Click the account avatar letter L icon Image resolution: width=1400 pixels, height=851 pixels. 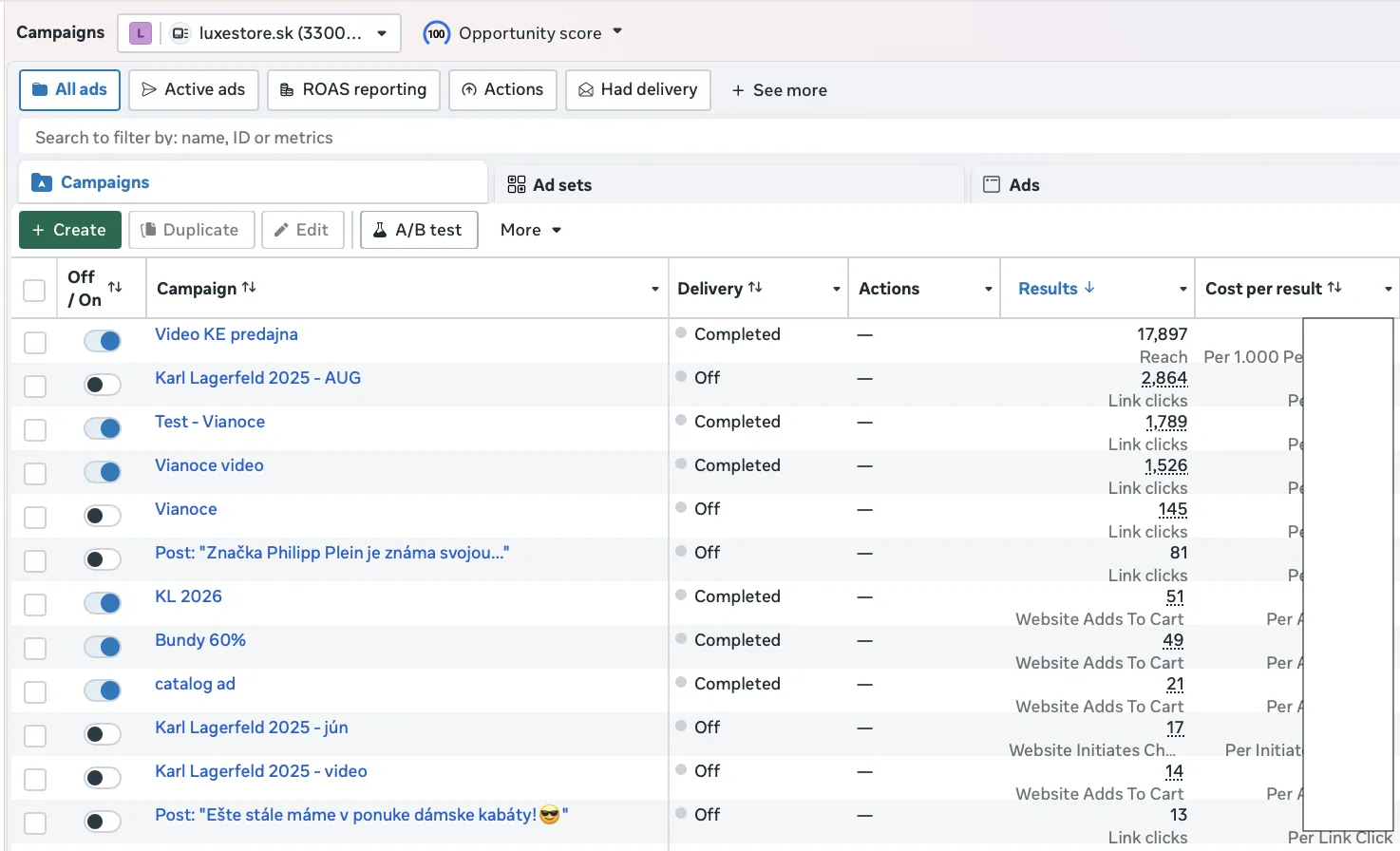pos(141,33)
